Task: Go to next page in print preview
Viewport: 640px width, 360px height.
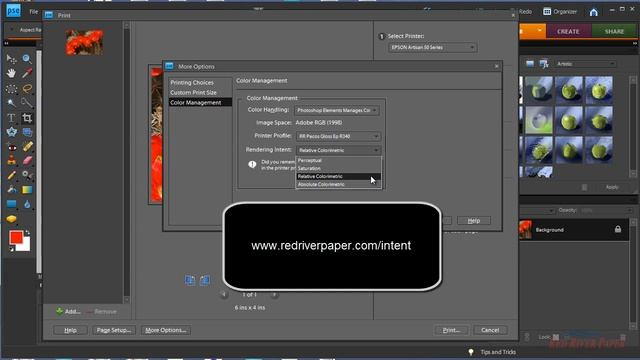Action: tap(274, 294)
